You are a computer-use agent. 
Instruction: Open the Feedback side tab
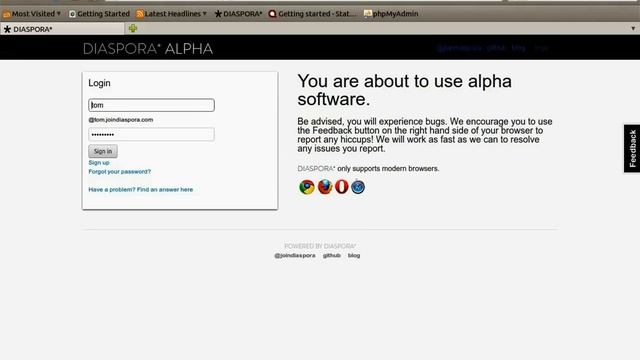point(632,148)
